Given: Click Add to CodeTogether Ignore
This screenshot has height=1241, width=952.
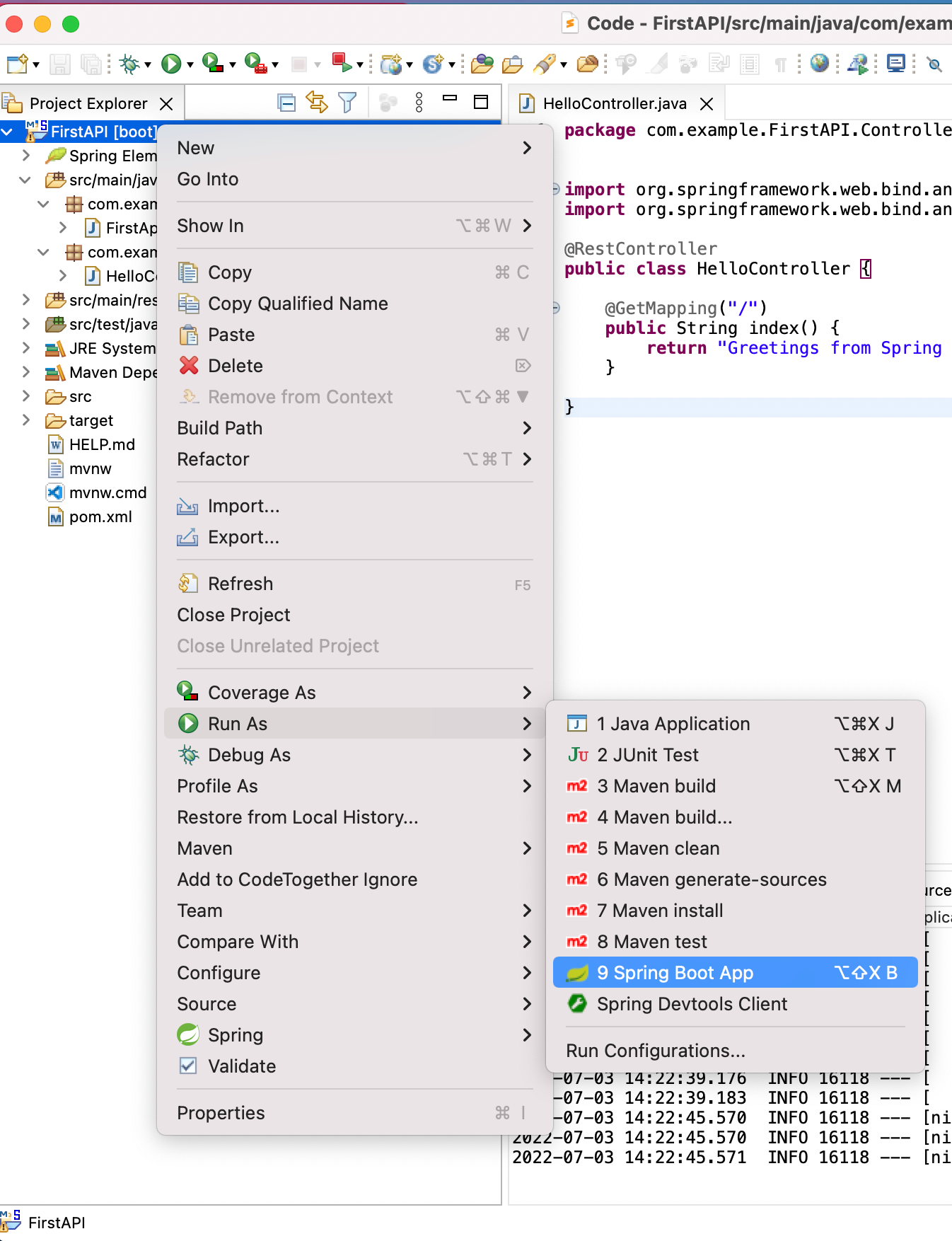Looking at the screenshot, I should tap(354, 879).
